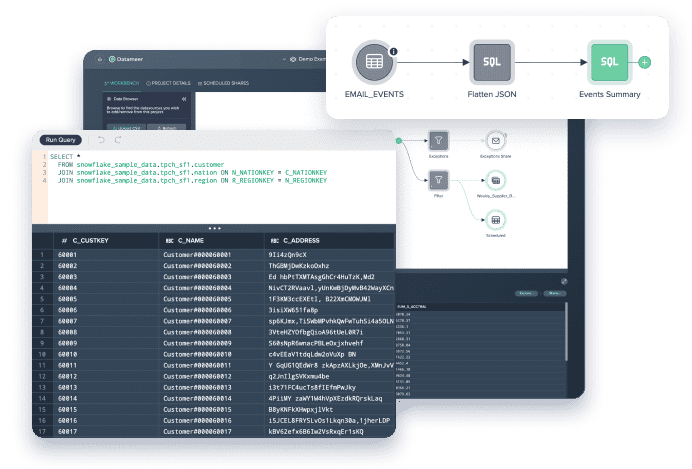692x469 pixels.
Task: Redo edit in query editor
Action: pyautogui.click(x=118, y=140)
